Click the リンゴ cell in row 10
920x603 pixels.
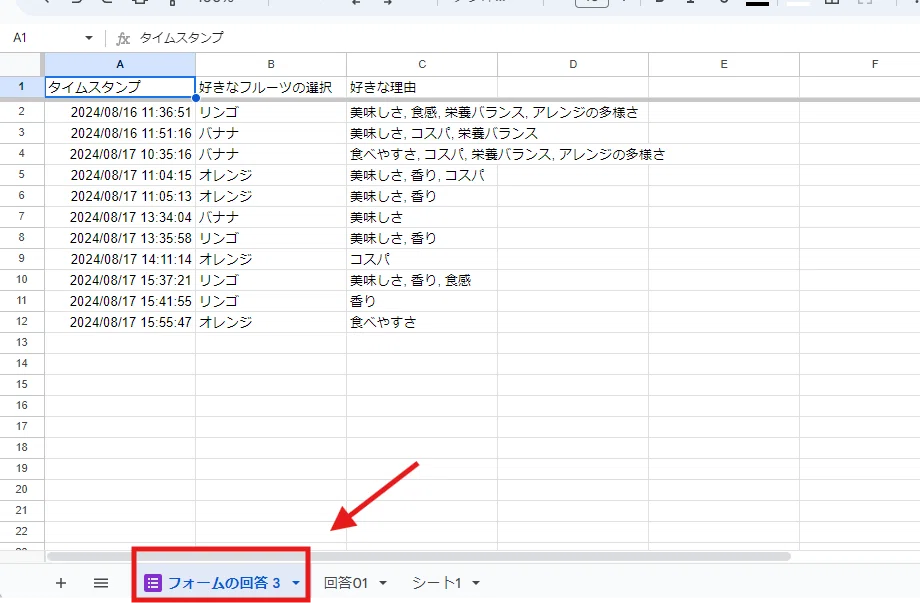pos(271,280)
